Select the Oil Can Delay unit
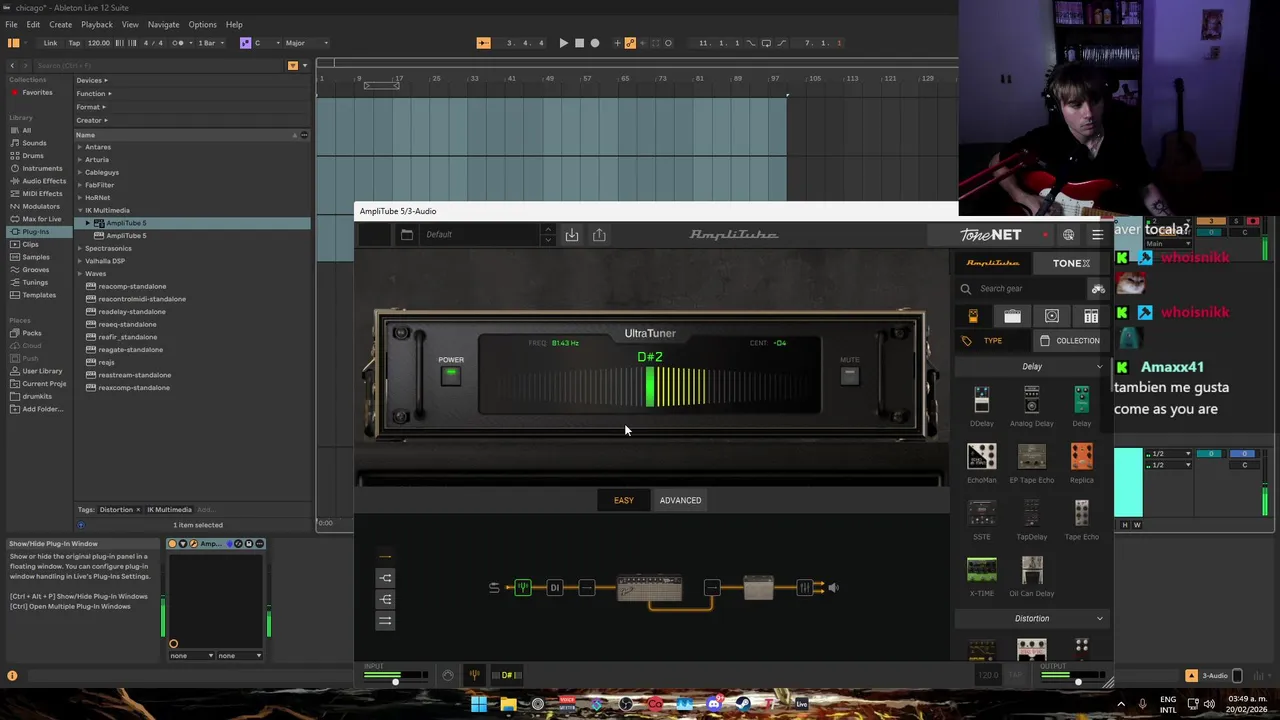Image resolution: width=1280 pixels, height=720 pixels. click(x=1031, y=571)
